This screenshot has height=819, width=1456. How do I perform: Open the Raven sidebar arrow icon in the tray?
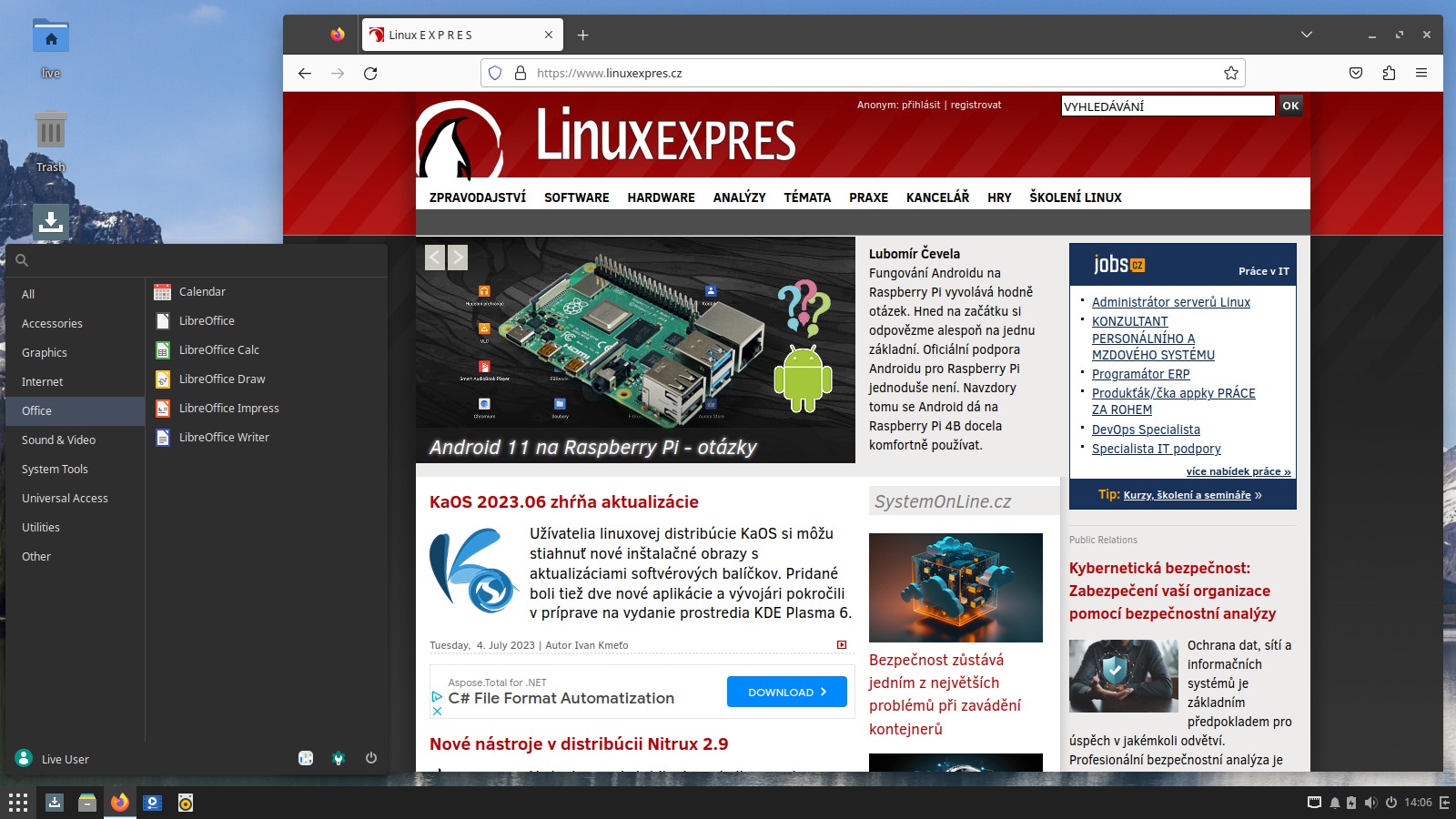tap(1444, 803)
